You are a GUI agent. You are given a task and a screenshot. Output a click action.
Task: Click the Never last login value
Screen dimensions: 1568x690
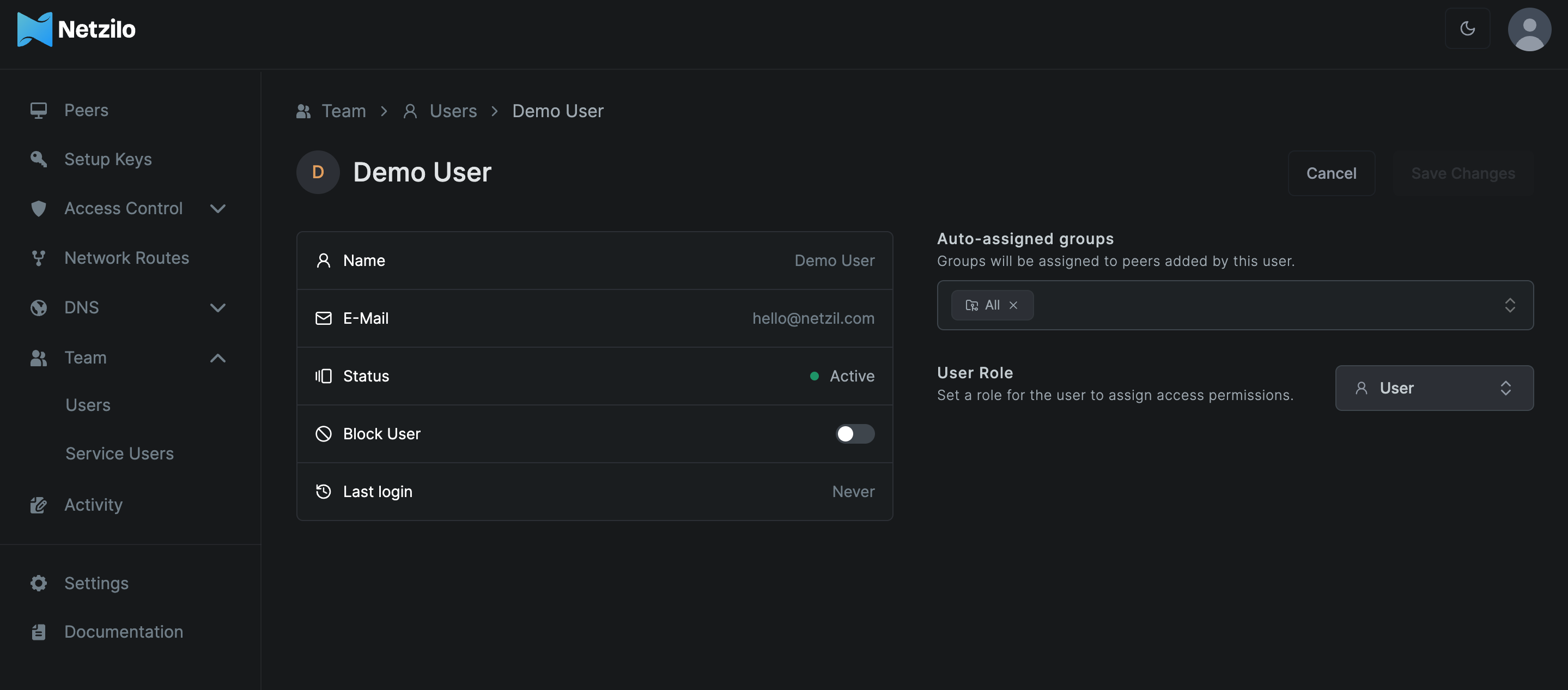853,492
